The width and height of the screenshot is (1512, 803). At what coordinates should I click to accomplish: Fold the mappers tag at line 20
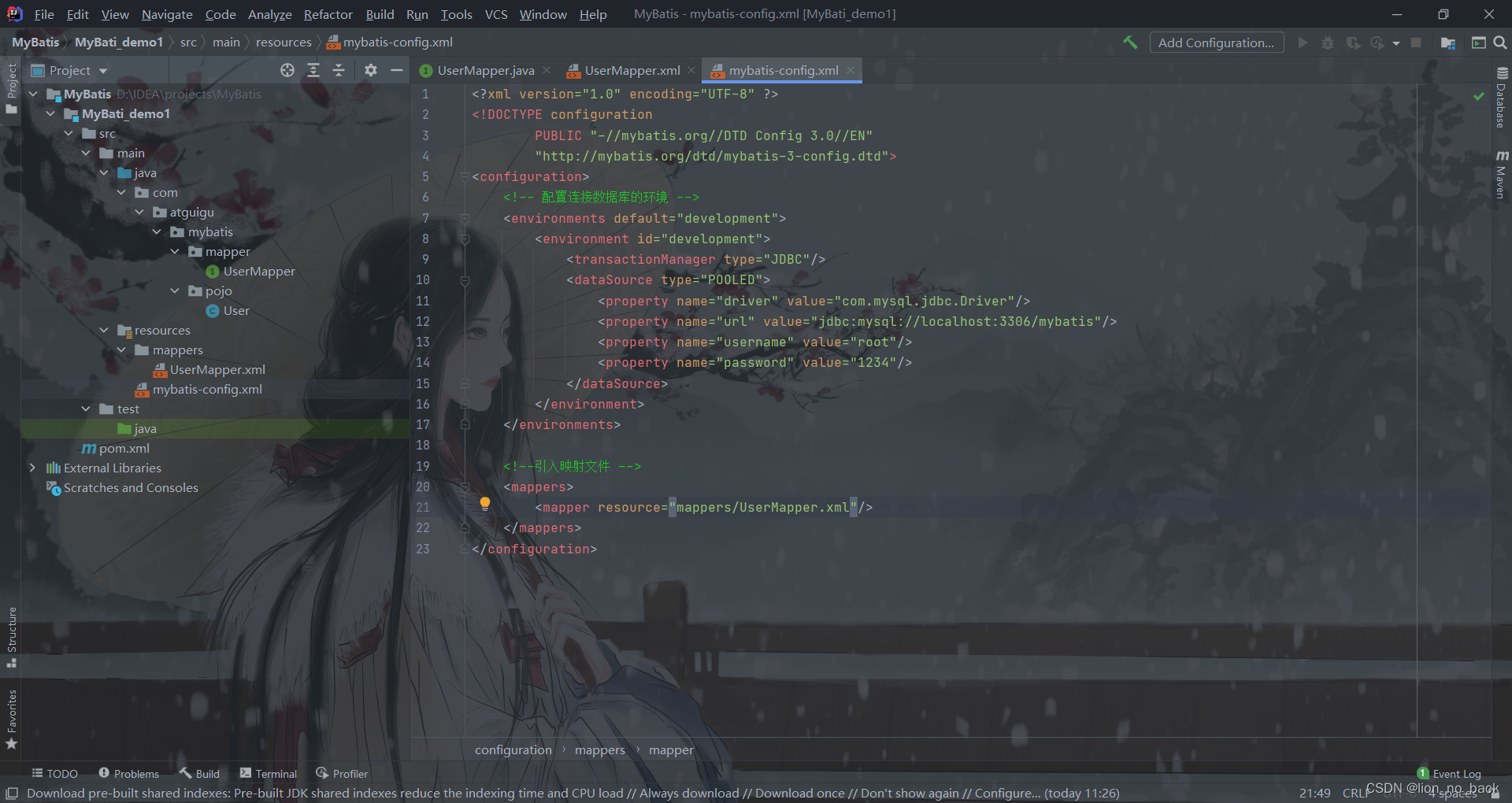[x=465, y=487]
